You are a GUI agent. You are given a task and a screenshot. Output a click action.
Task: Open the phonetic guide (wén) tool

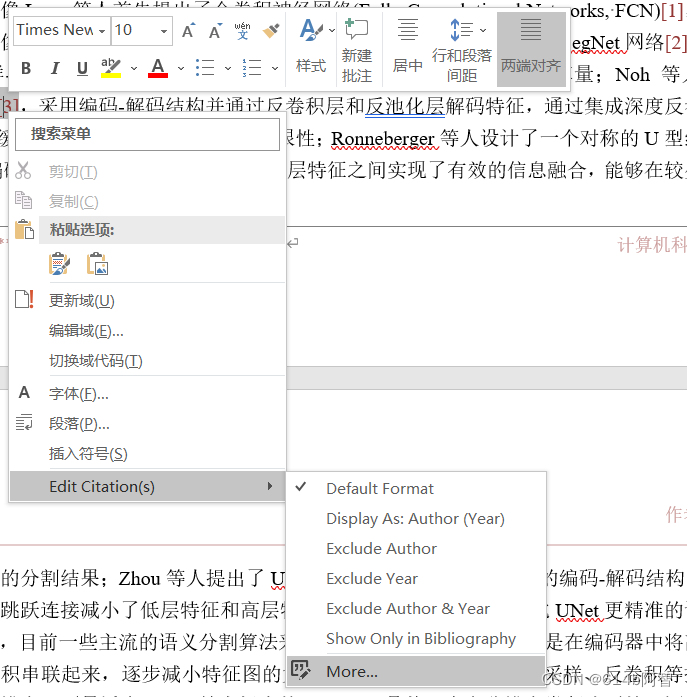coord(243,31)
